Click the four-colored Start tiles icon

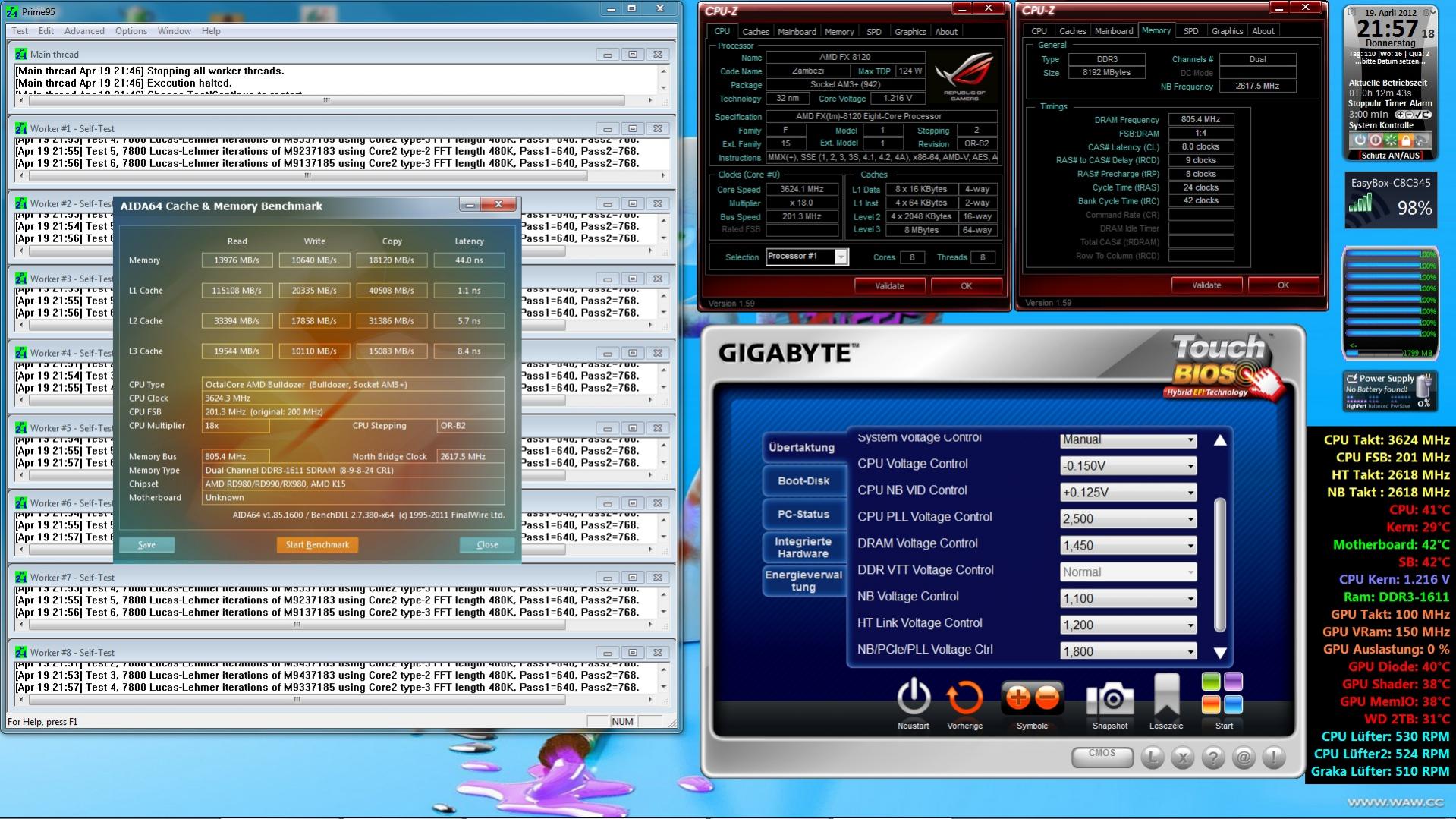pos(1222,693)
